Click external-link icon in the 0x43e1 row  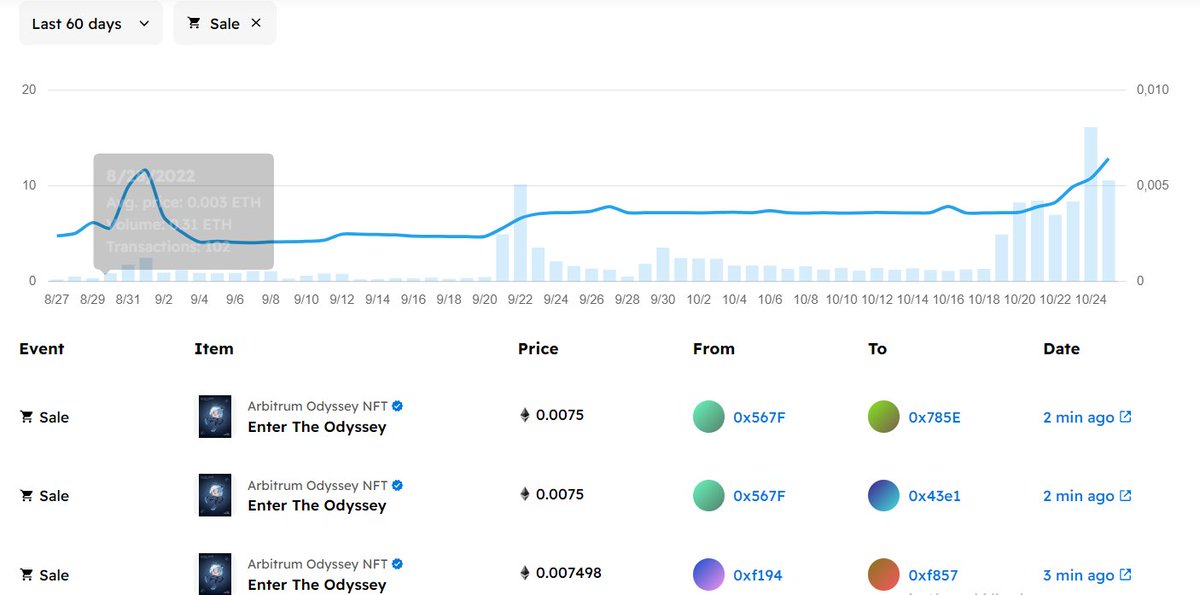[x=1125, y=495]
